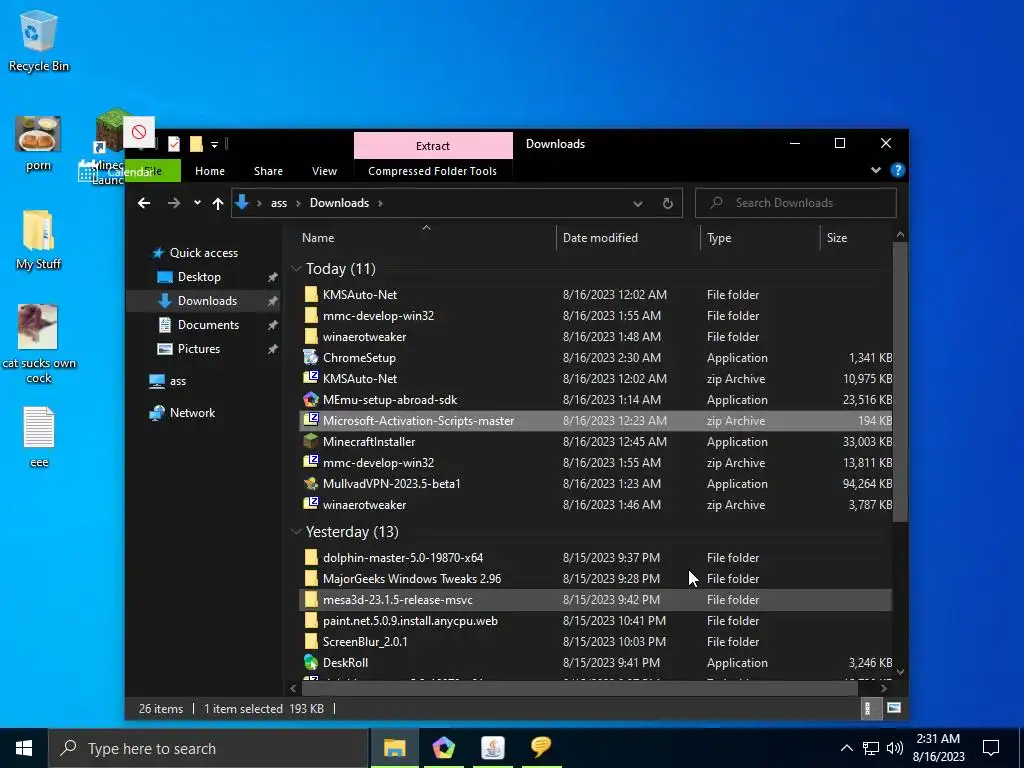Go back with the Back arrow
The height and width of the screenshot is (768, 1024).
click(144, 203)
